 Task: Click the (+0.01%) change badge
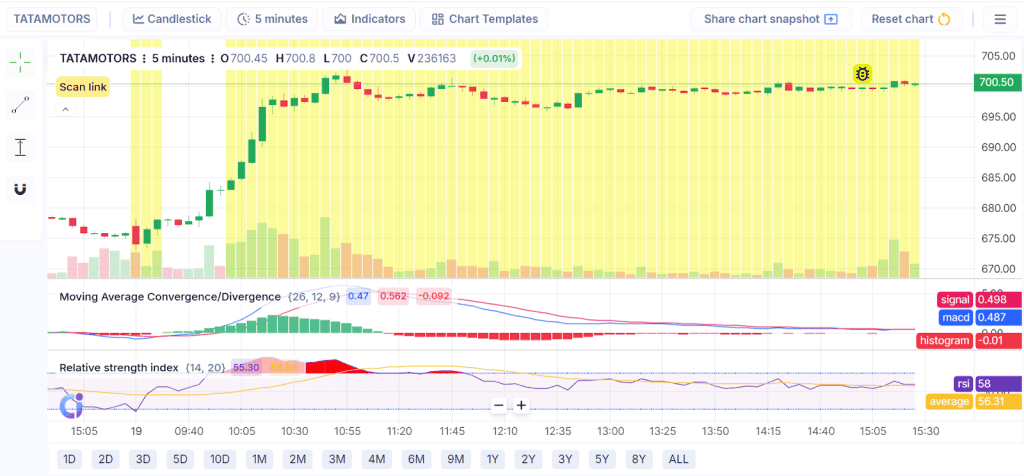point(495,58)
